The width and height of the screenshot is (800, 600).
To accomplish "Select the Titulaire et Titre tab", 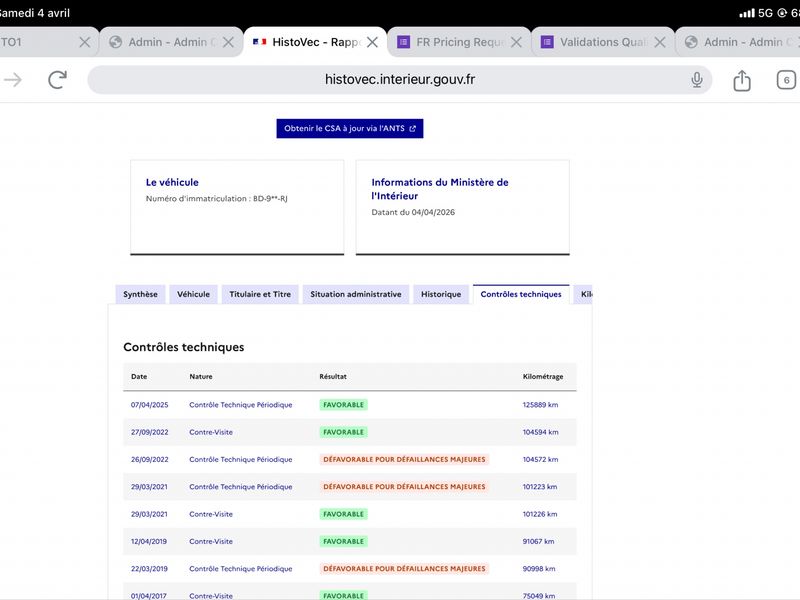I will click(260, 294).
